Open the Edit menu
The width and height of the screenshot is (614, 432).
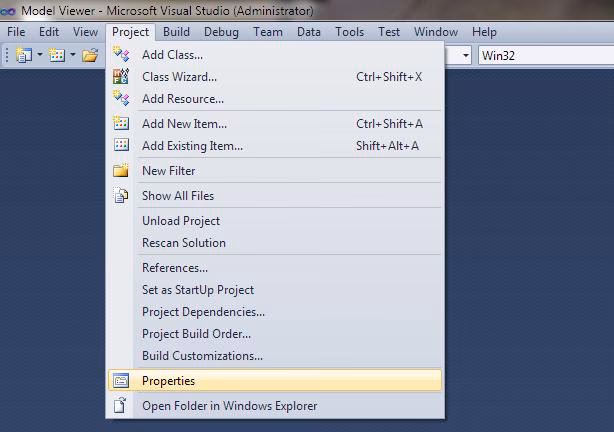tap(49, 32)
